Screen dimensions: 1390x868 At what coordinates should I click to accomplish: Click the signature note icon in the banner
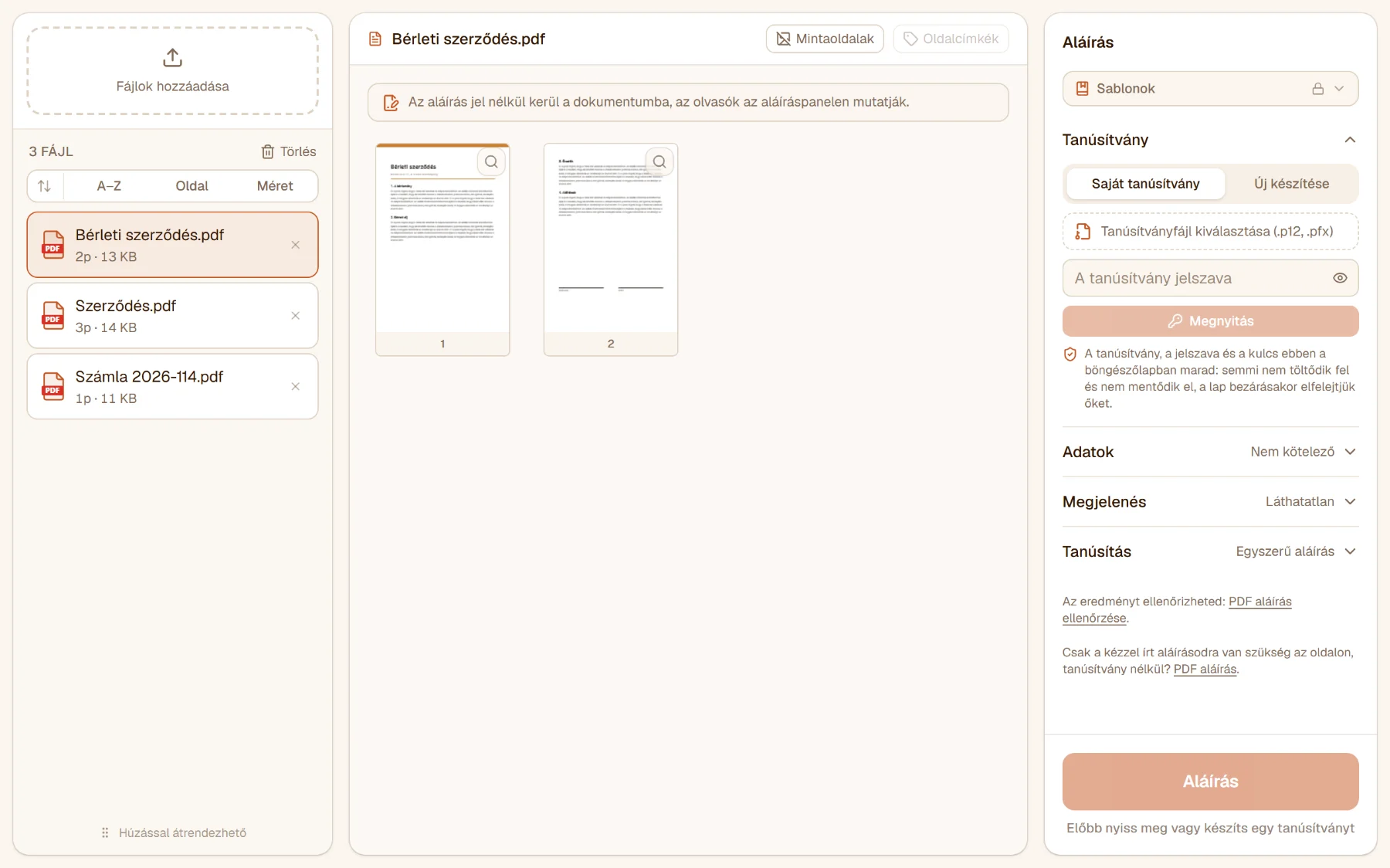[x=391, y=103]
